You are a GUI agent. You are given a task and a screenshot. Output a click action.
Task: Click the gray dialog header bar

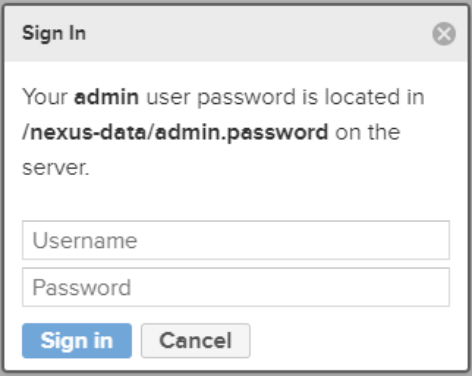236,34
